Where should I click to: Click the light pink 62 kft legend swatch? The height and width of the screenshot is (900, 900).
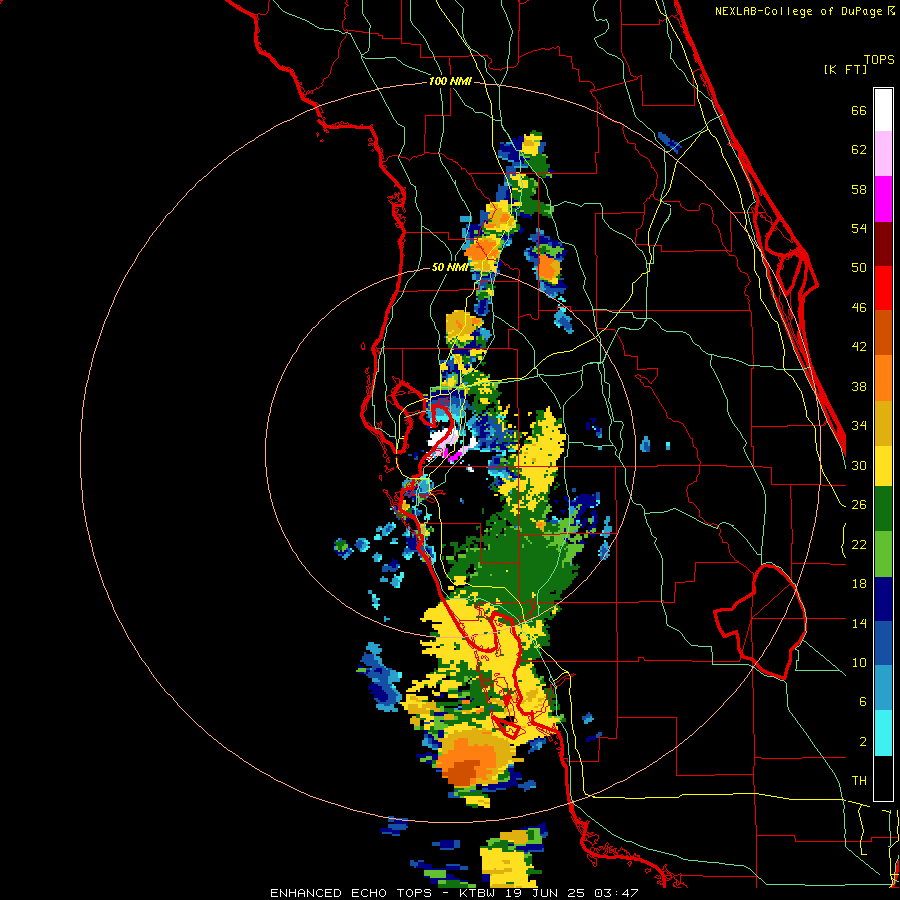[x=883, y=154]
